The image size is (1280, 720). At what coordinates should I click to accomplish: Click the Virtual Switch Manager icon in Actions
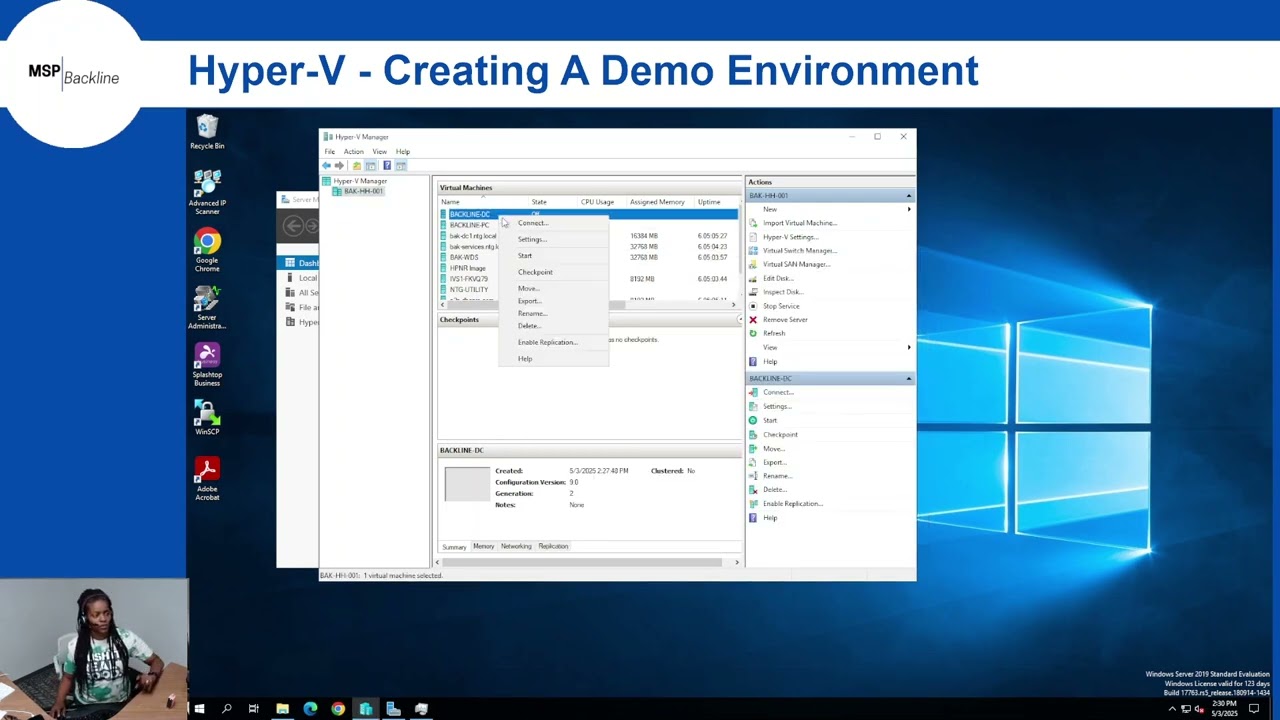click(x=753, y=250)
